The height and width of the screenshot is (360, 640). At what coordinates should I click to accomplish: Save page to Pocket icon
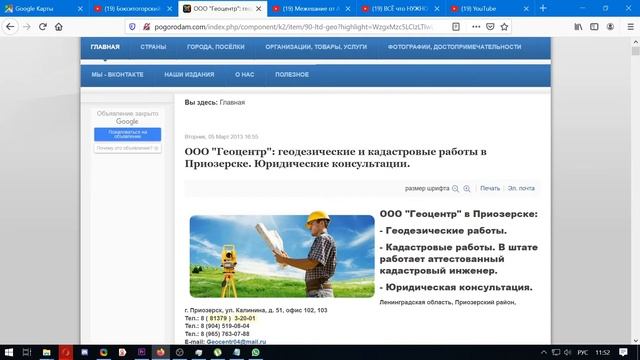pyautogui.click(x=490, y=27)
